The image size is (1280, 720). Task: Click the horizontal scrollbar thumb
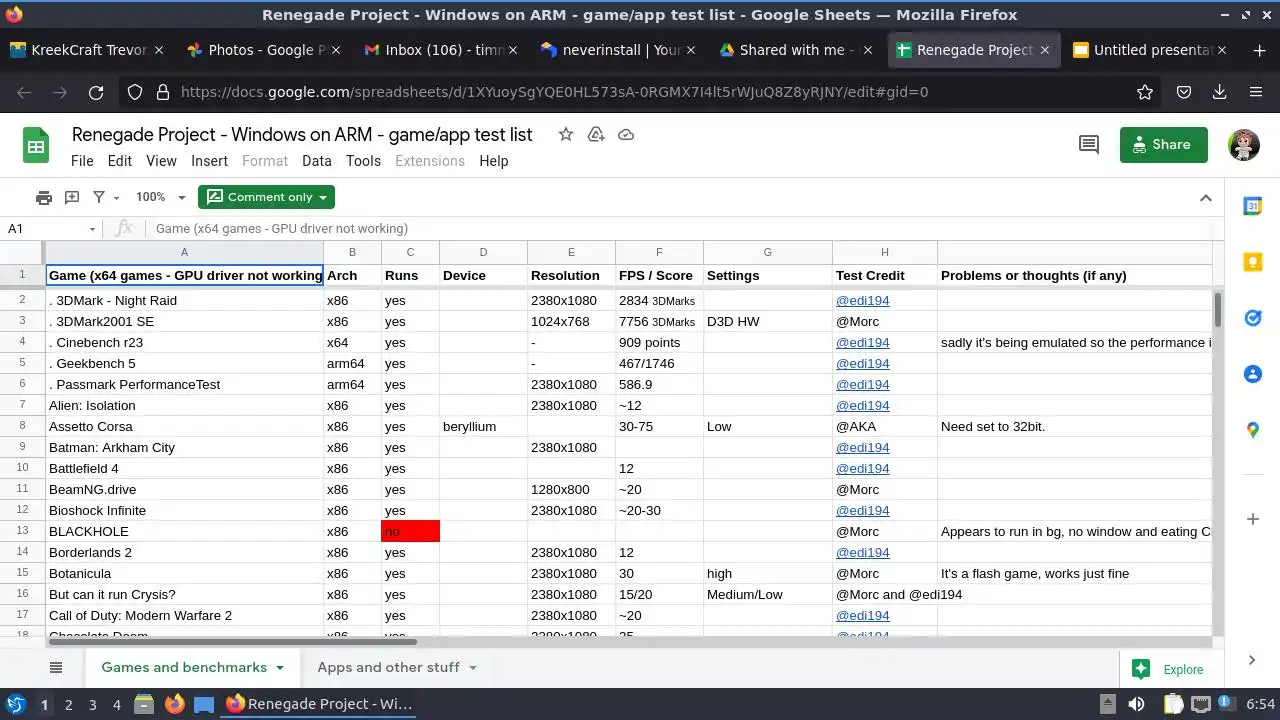tap(234, 642)
